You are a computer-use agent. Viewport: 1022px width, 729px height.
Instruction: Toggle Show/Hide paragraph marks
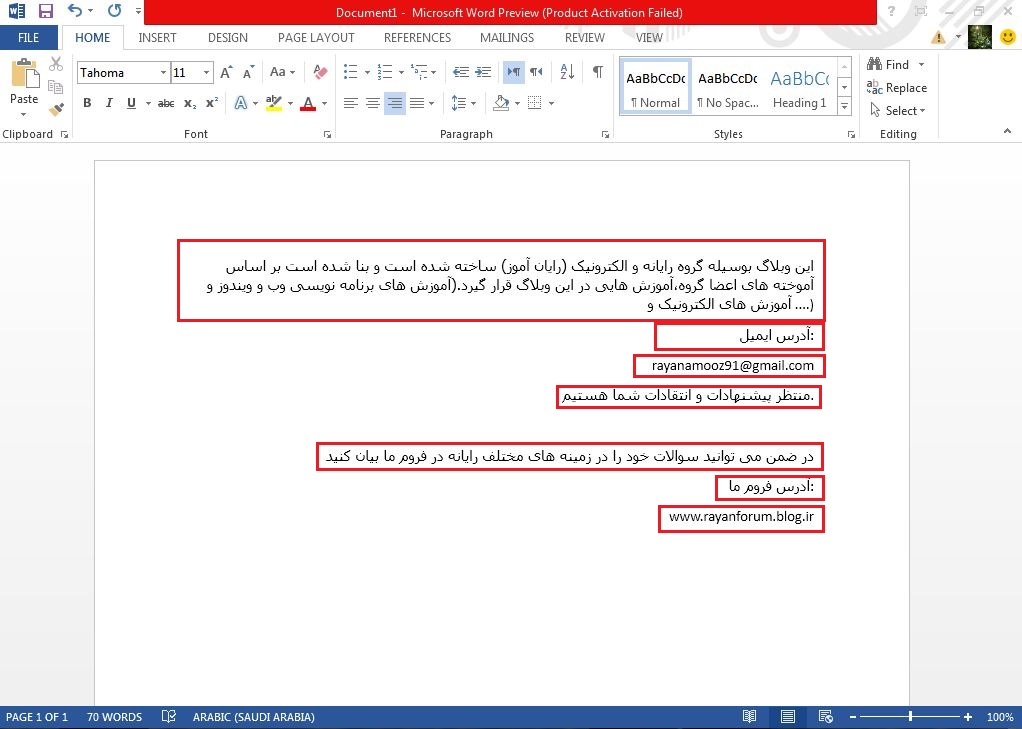(x=597, y=72)
